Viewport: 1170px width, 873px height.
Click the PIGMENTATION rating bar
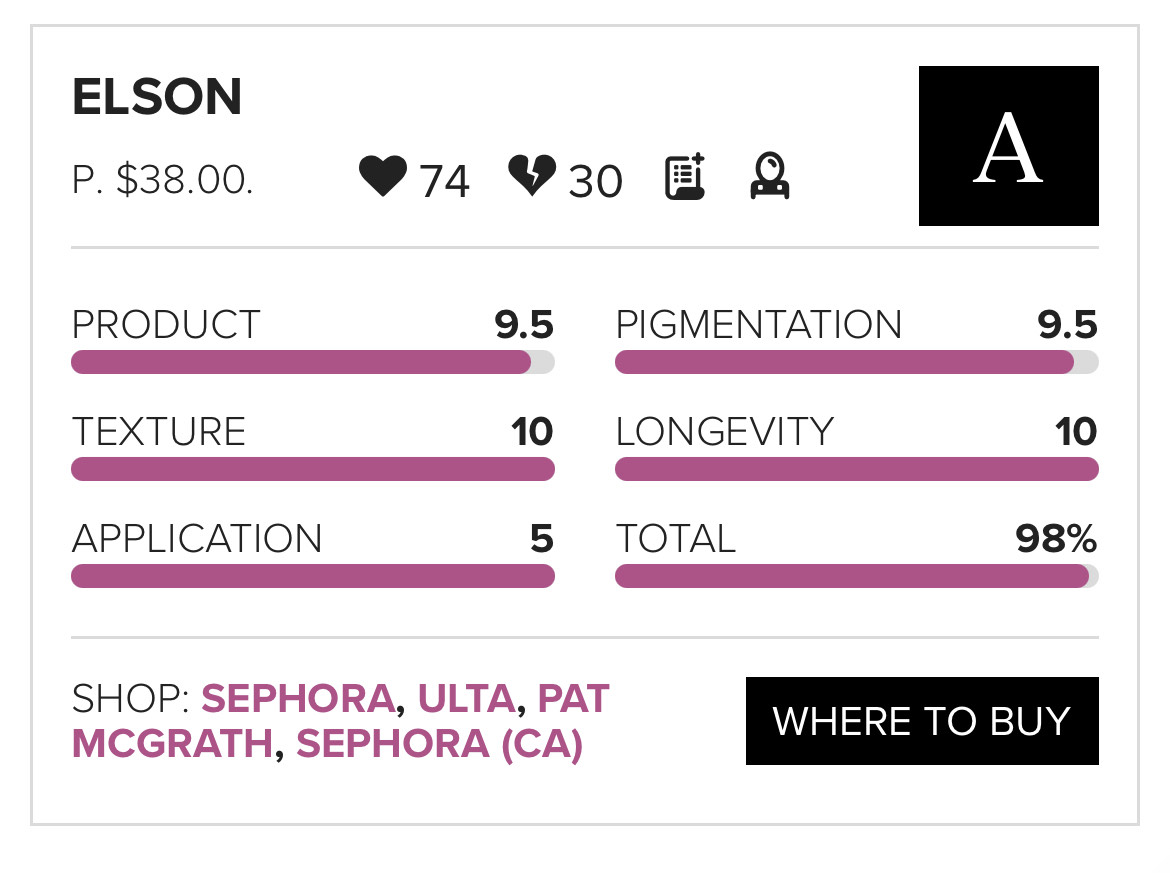[x=856, y=362]
